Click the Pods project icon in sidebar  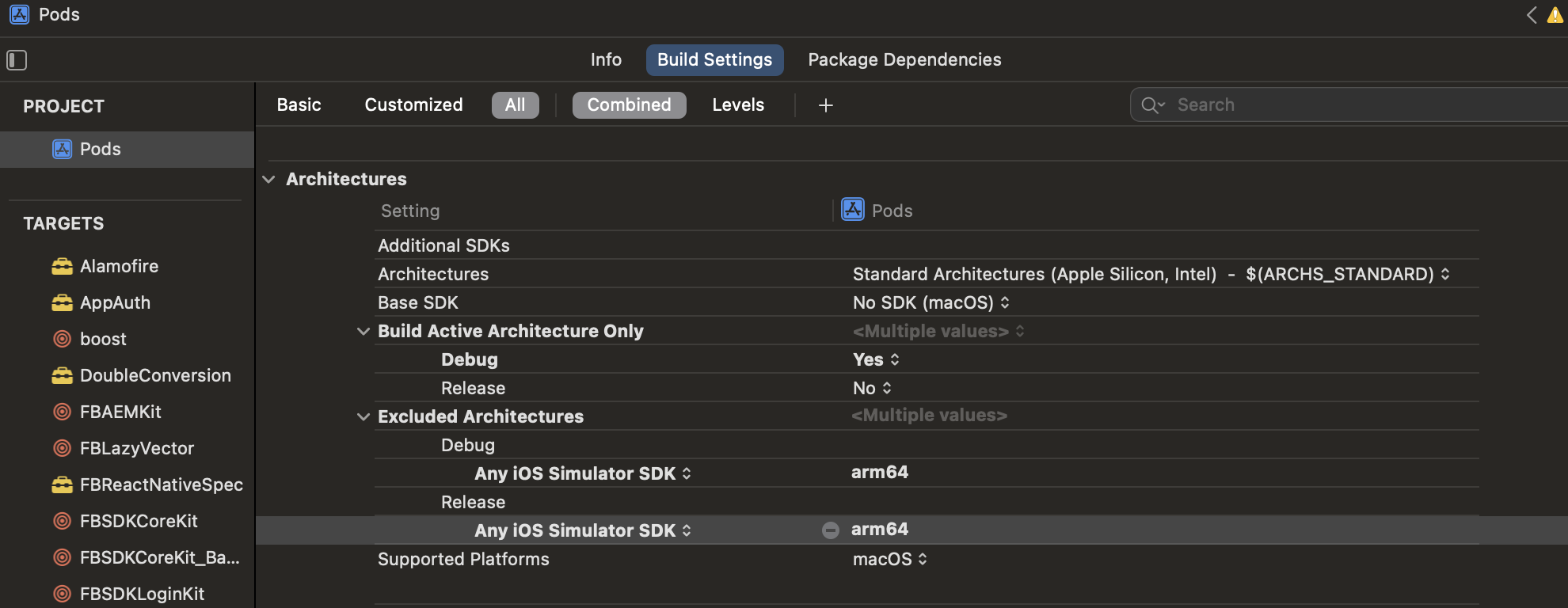click(62, 150)
